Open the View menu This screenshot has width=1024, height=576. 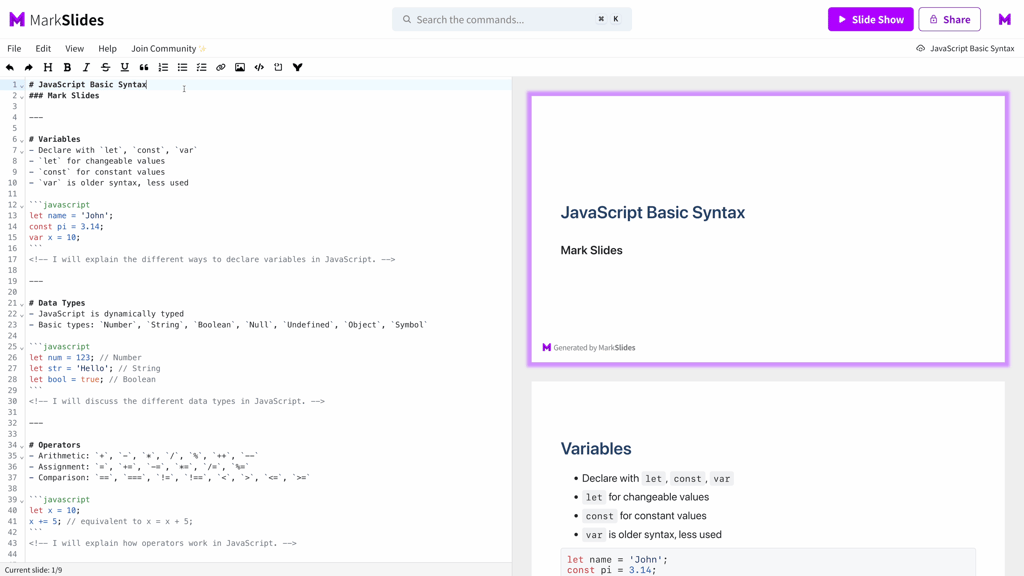[x=74, y=48]
